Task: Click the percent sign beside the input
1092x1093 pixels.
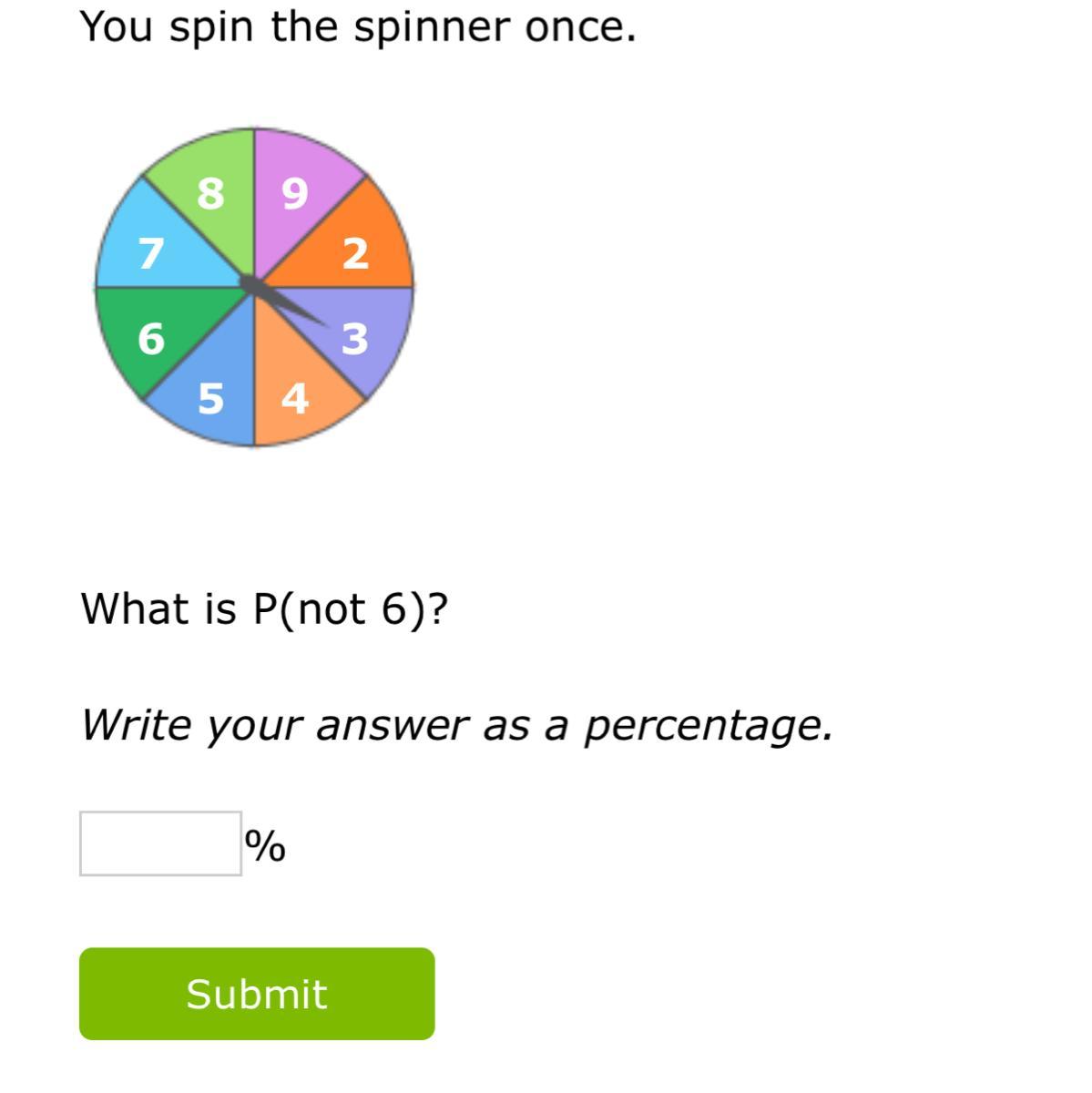Action: (x=265, y=846)
